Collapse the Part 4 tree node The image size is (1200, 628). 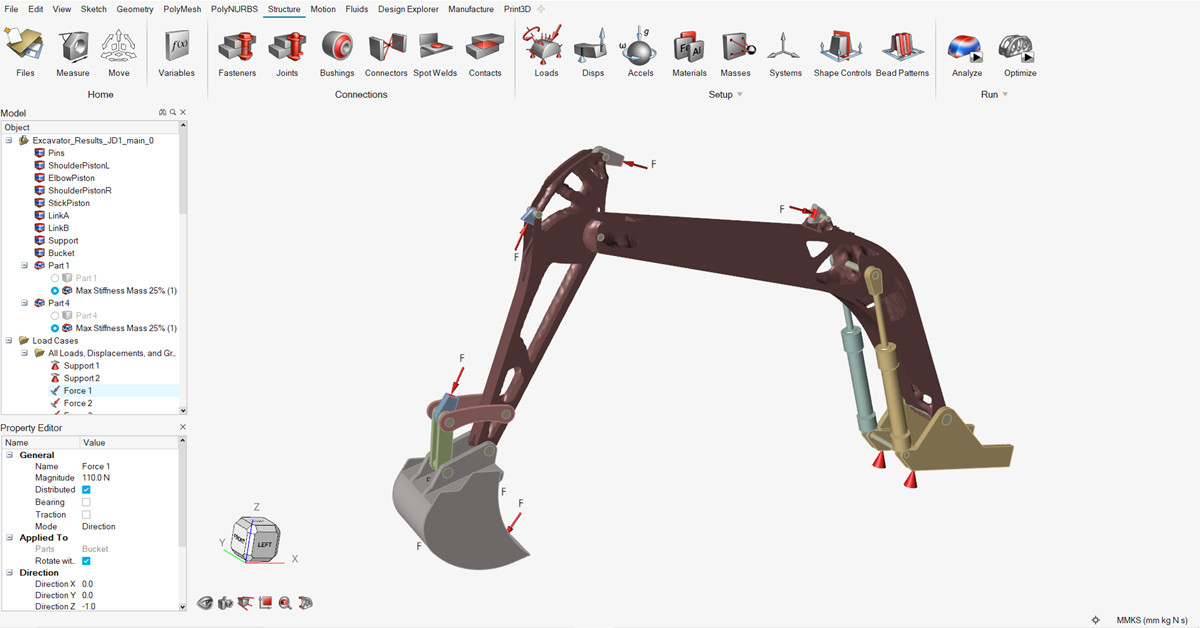pyautogui.click(x=25, y=303)
